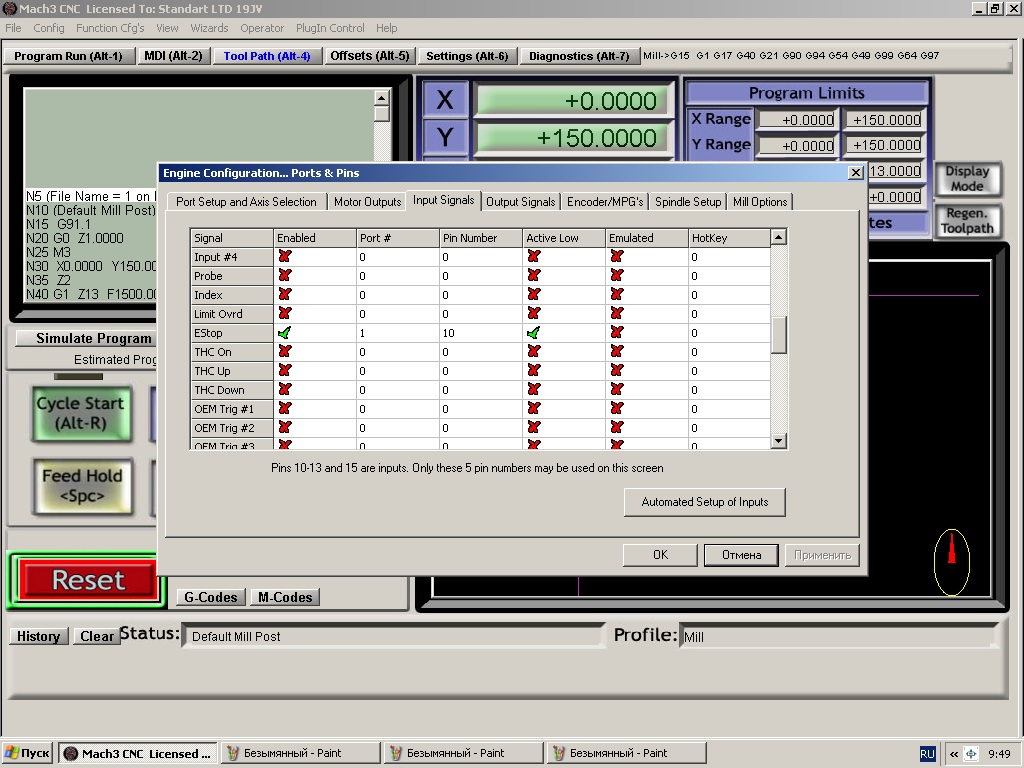
Task: Open the G-Codes reference button
Action: (x=210, y=597)
